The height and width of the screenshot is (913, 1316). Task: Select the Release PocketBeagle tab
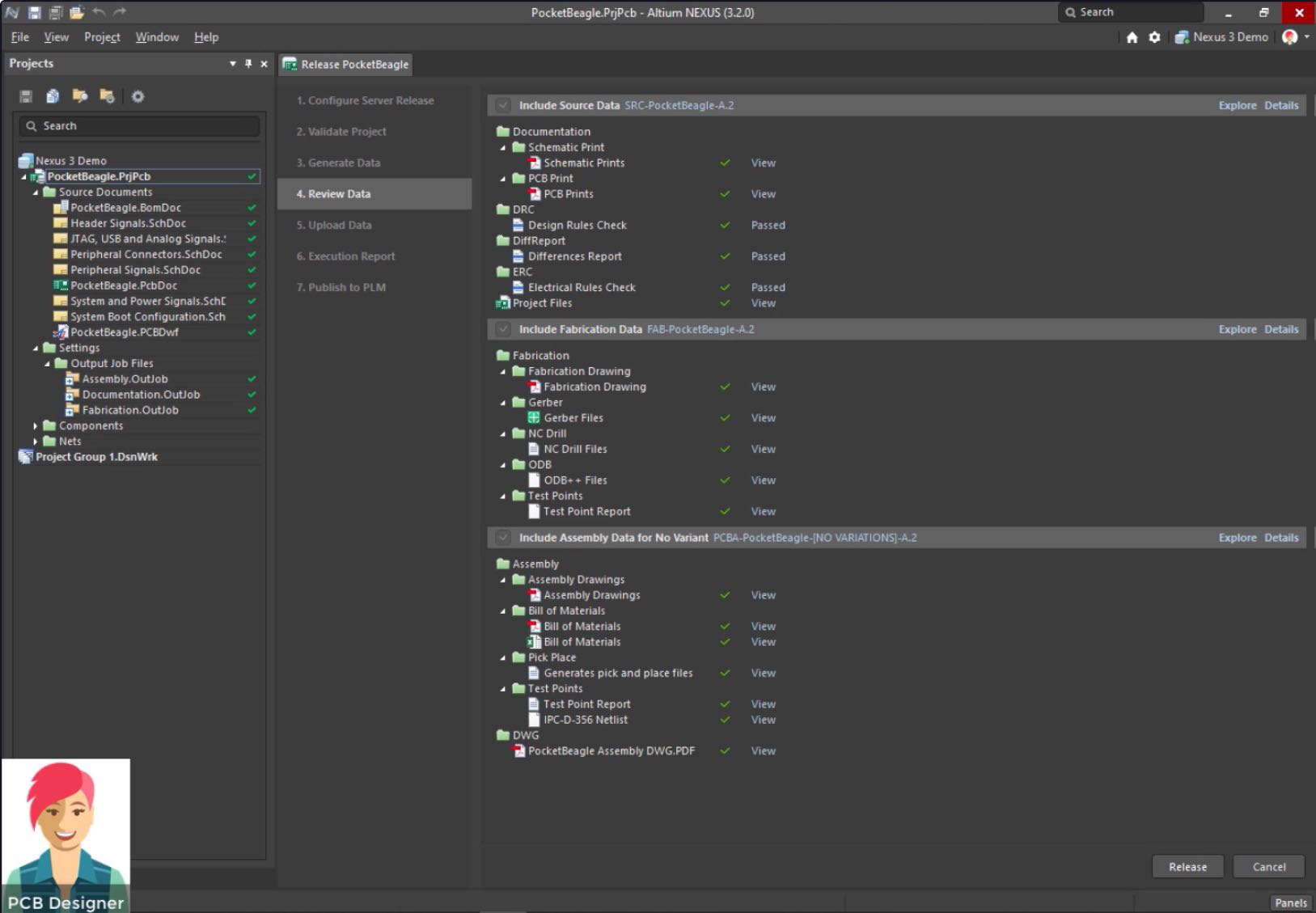[x=346, y=64]
